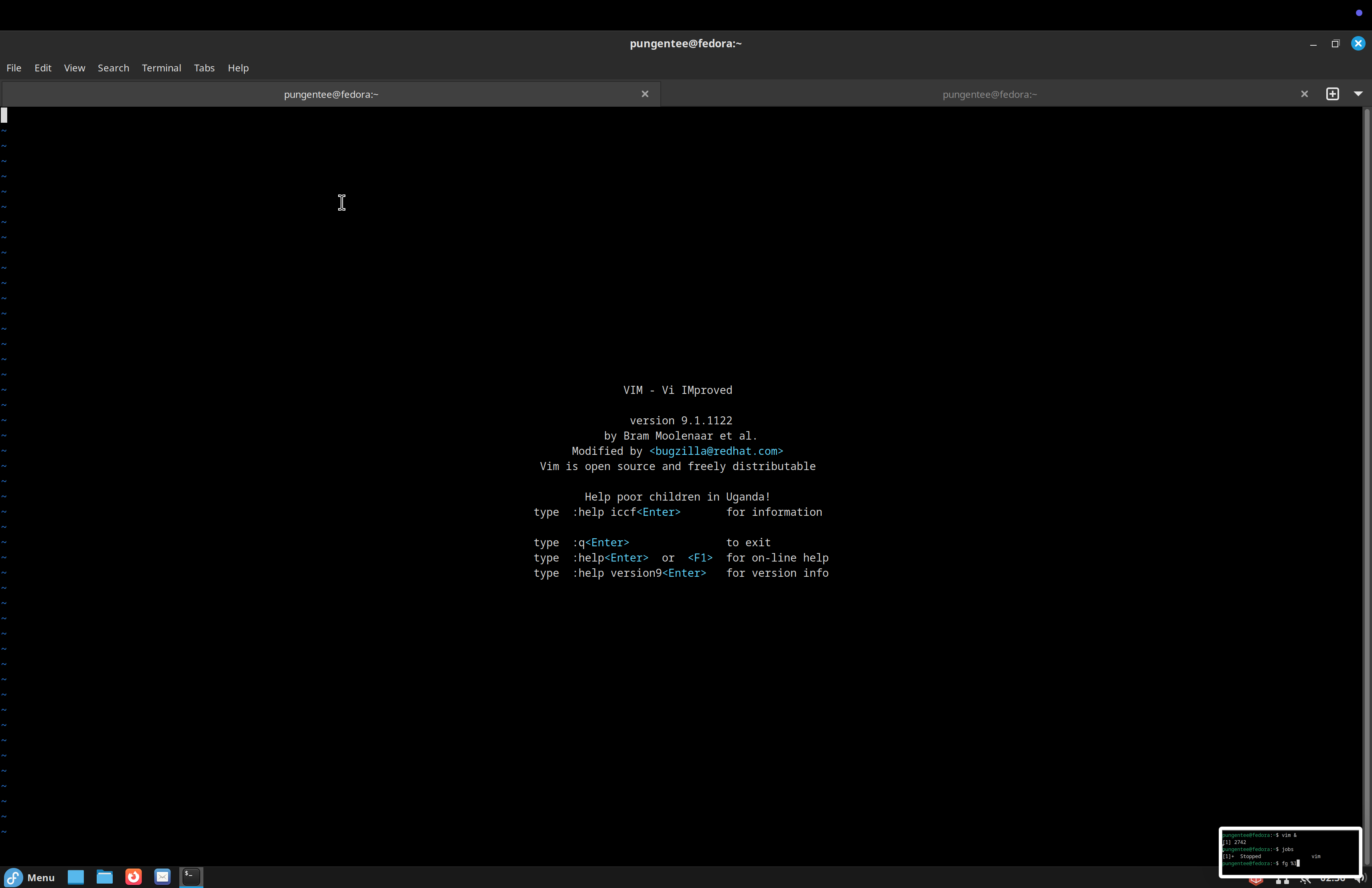Close the first terminal tab
The height and width of the screenshot is (888, 1372).
[x=645, y=94]
